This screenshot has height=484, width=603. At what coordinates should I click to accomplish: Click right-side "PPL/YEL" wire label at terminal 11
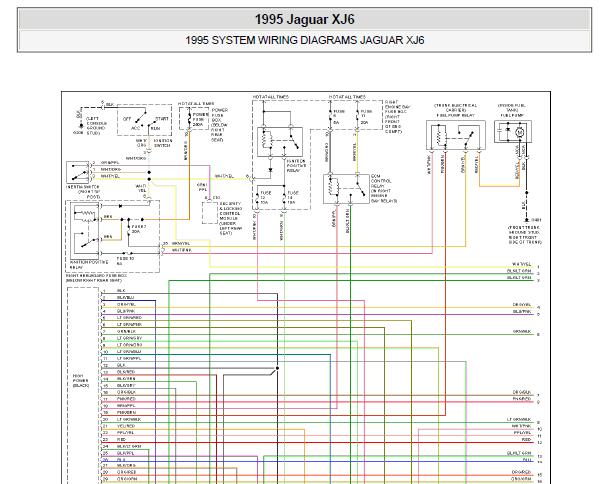tap(522, 433)
